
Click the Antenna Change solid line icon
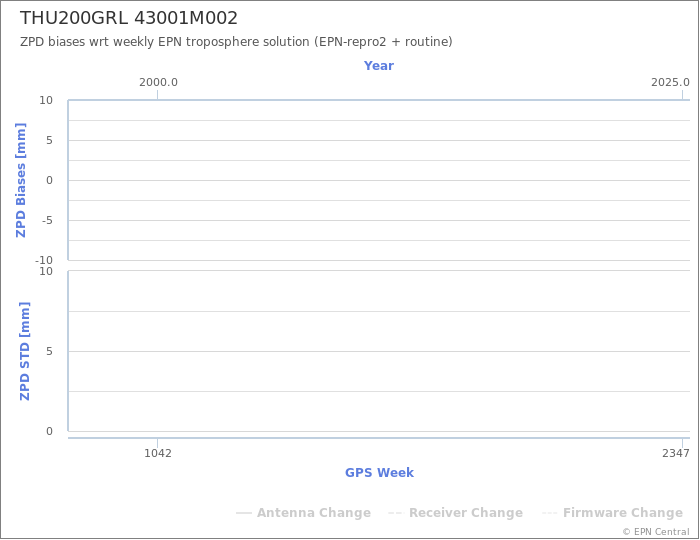(x=244, y=513)
